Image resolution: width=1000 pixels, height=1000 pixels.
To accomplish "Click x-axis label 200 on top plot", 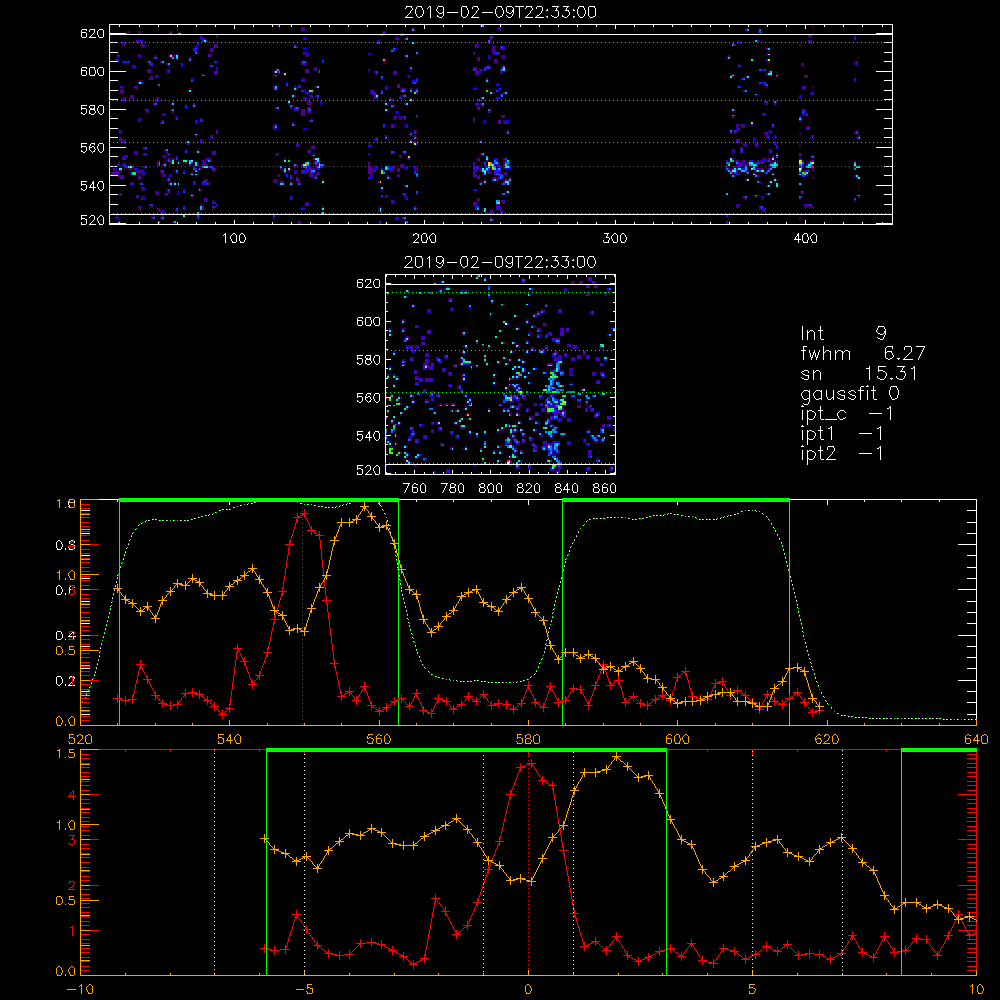I will point(424,239).
